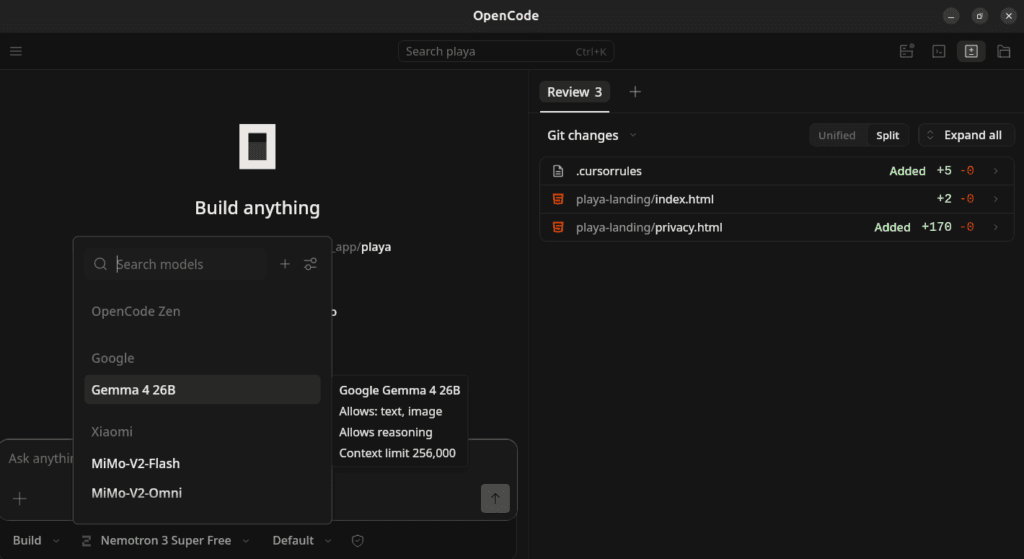
Task: Focus the Ask anything prompt field
Action: point(39,458)
